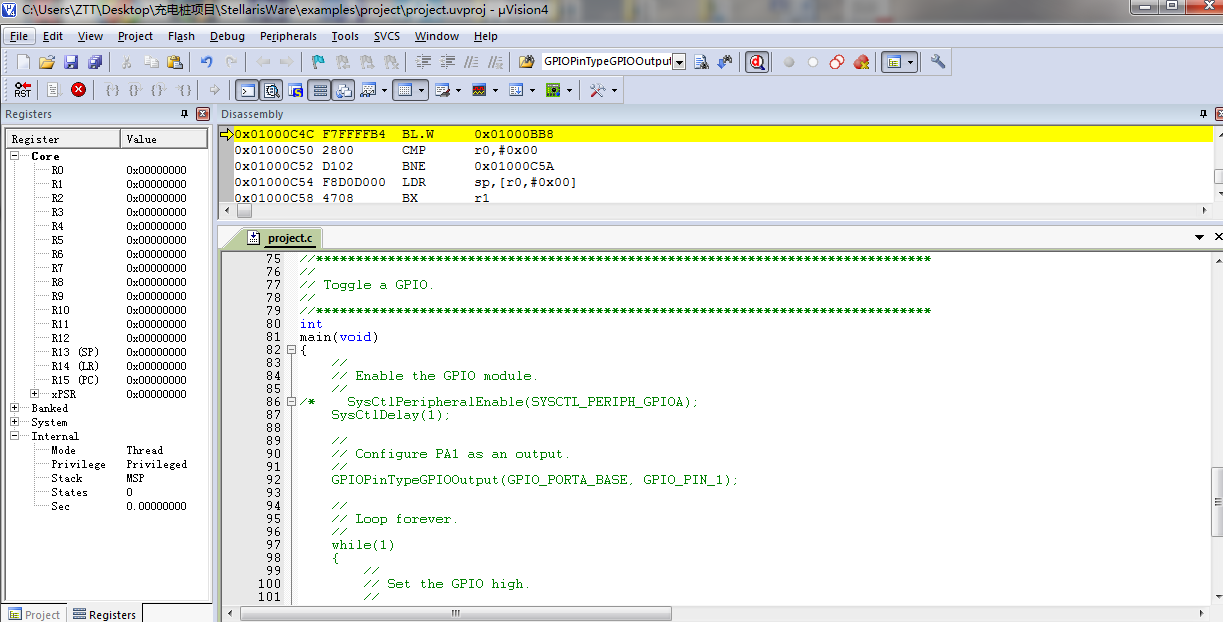This screenshot has width=1223, height=622.
Task: Switch to the Project panel tab
Action: coord(34,614)
